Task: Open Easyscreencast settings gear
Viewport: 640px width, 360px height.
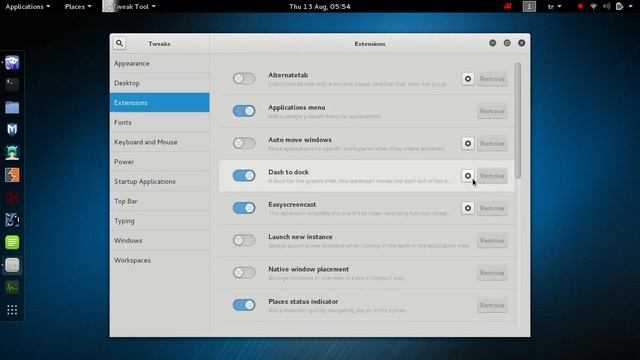Action: point(468,208)
